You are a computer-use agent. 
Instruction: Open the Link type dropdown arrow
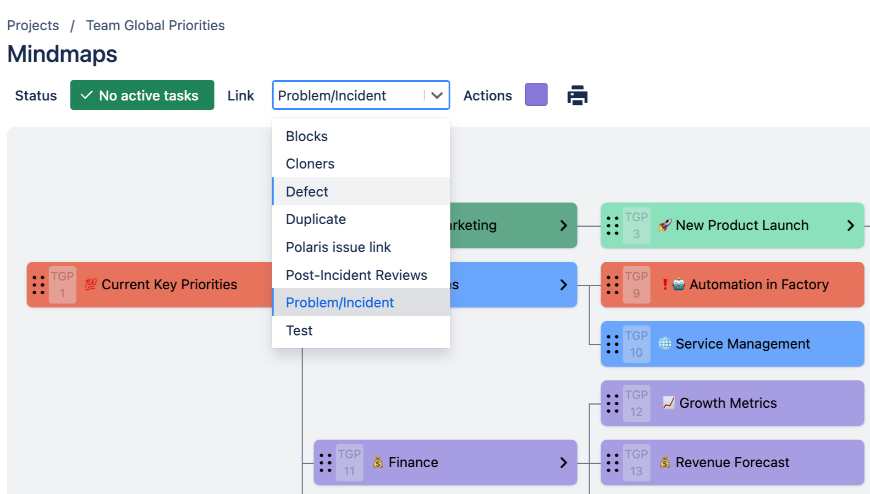[437, 96]
